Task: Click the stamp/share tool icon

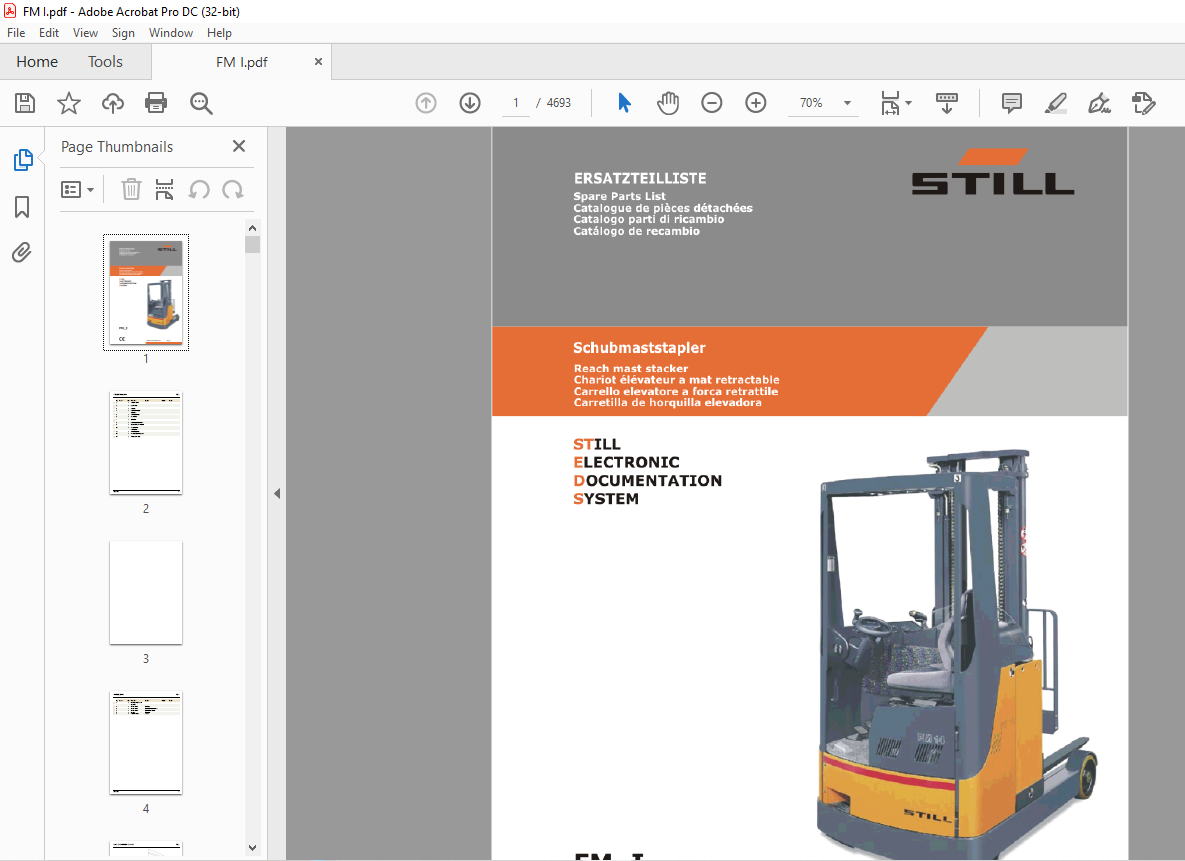Action: point(1143,103)
